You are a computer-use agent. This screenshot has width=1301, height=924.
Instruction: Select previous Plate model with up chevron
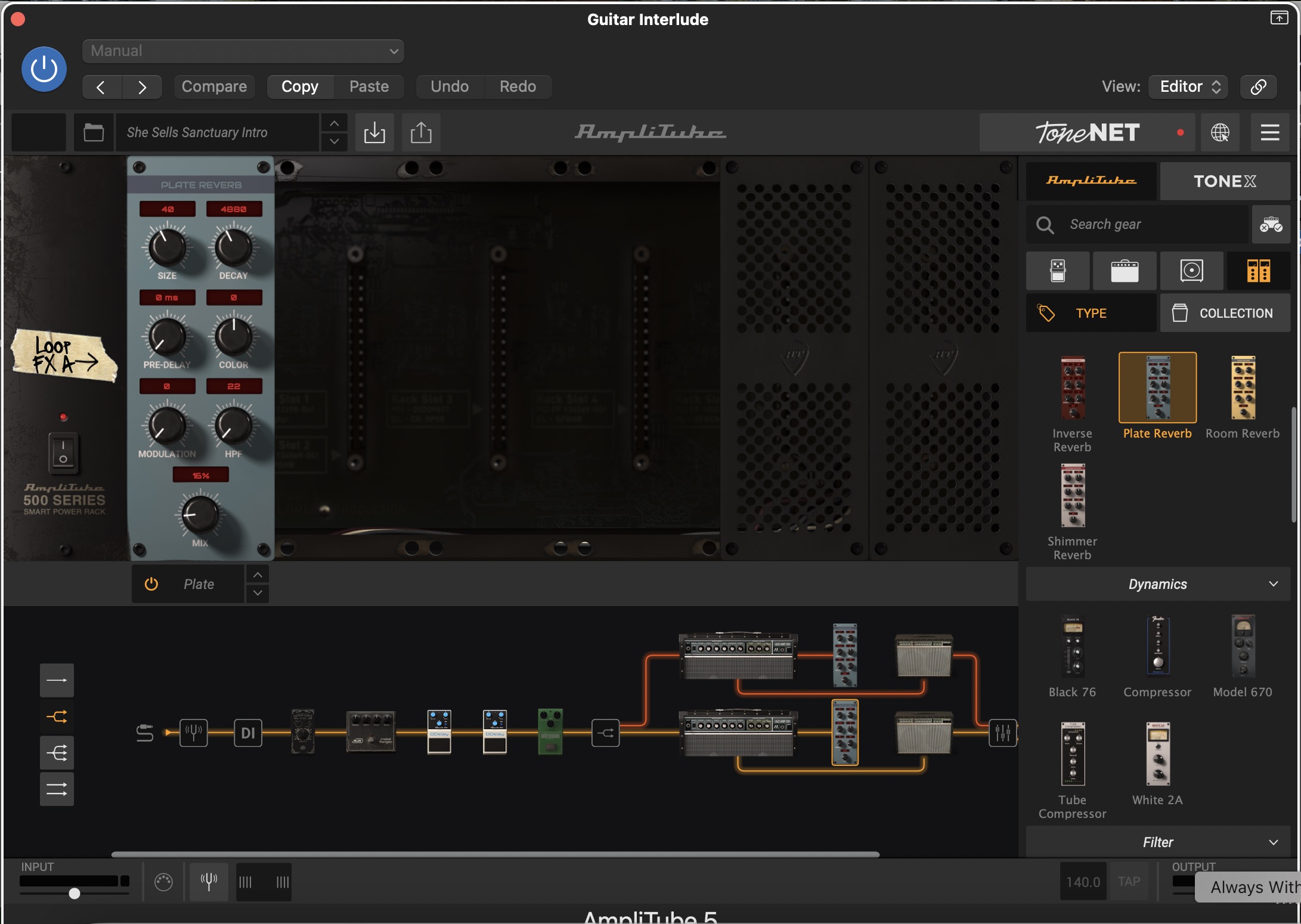click(x=258, y=575)
